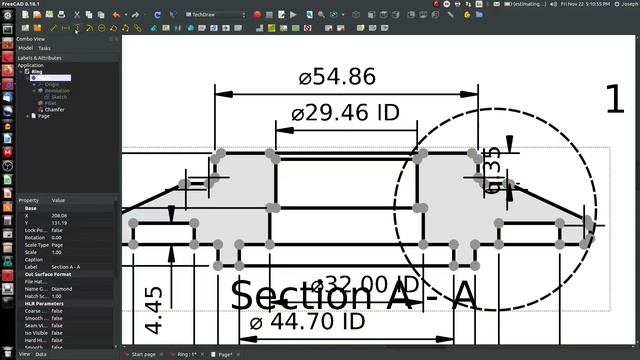Select the Page item in tree
Viewport: 640px width, 360px height.
click(44, 116)
